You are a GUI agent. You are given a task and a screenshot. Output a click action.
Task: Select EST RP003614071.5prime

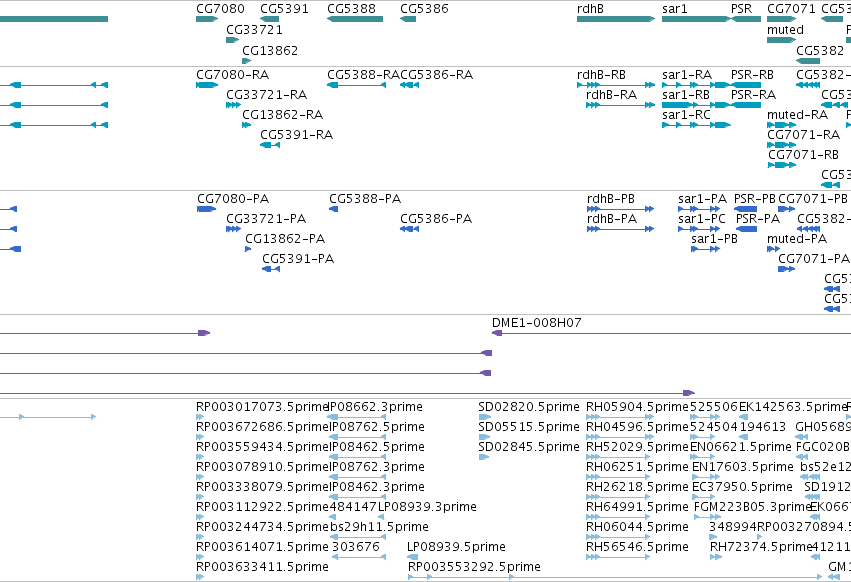click(x=262, y=547)
